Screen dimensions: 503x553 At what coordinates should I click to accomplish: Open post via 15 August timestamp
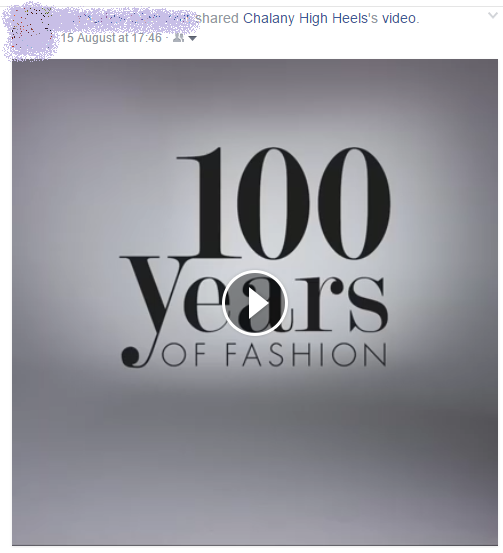[111, 38]
